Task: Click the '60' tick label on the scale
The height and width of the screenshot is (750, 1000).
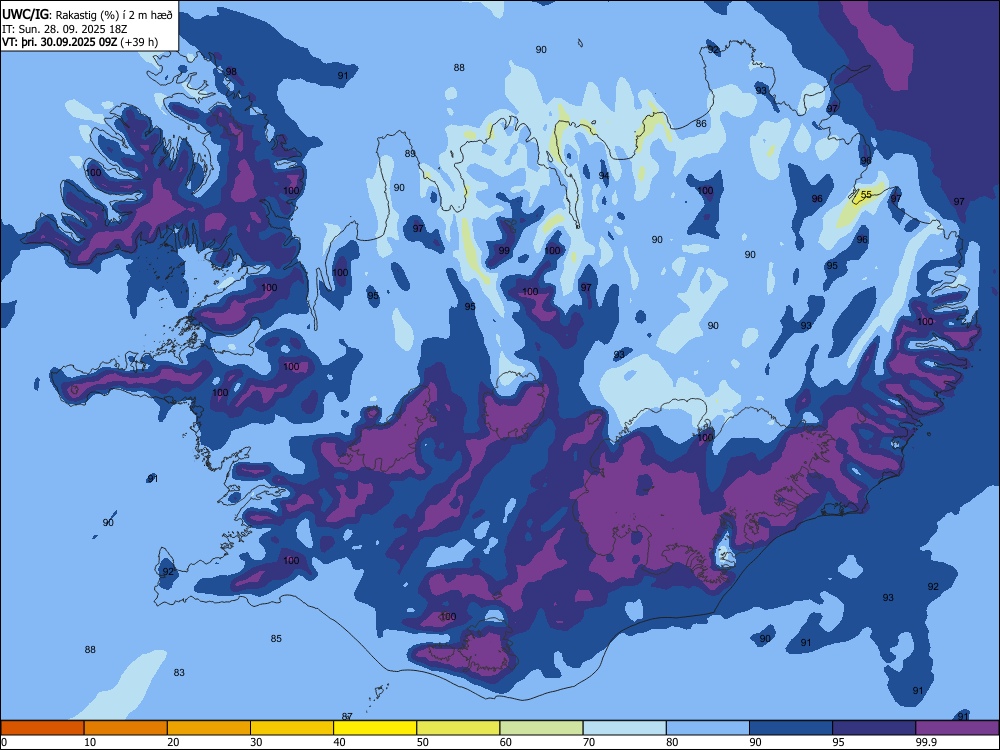Action: coord(506,742)
